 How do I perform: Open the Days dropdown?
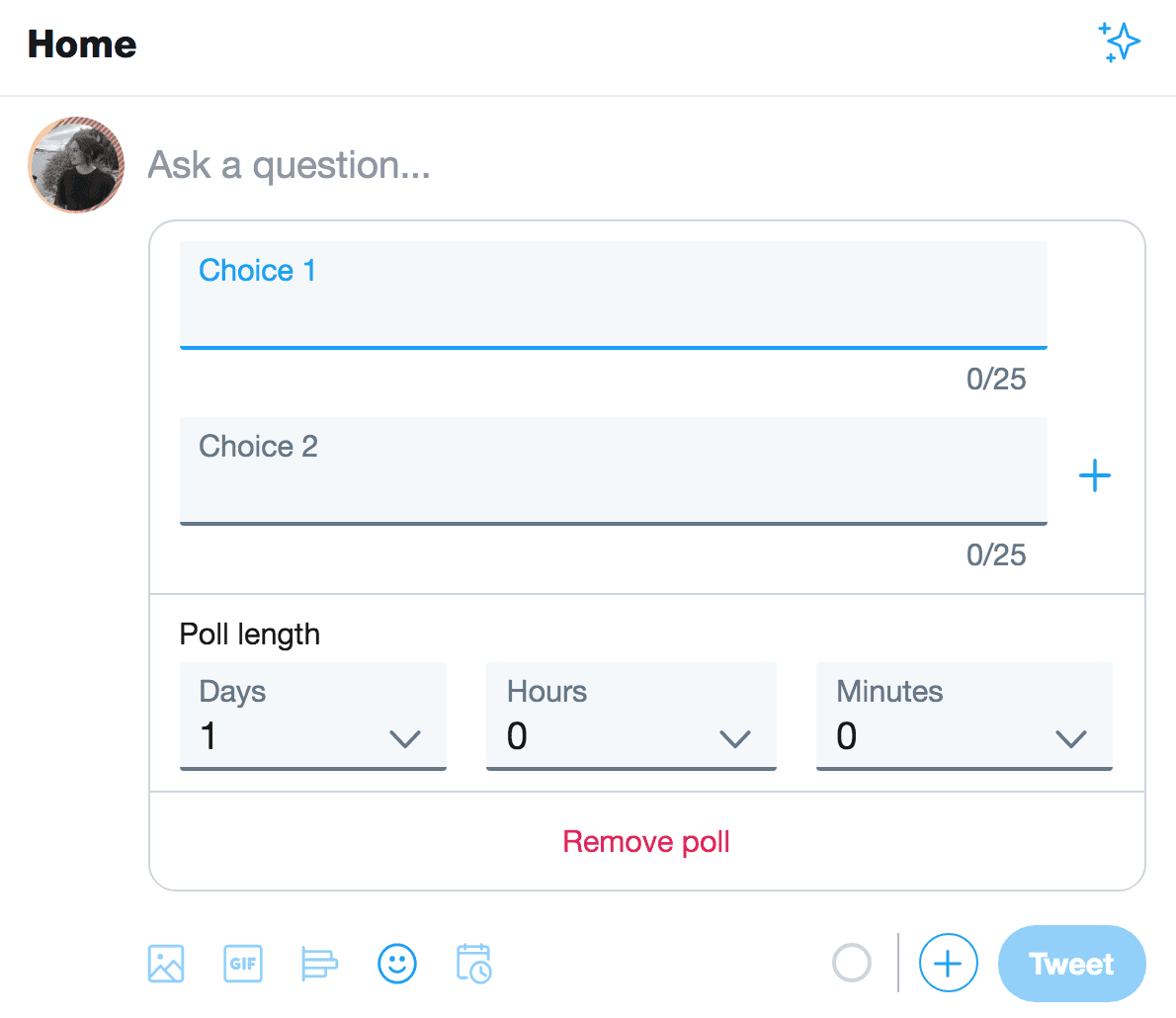[312, 717]
